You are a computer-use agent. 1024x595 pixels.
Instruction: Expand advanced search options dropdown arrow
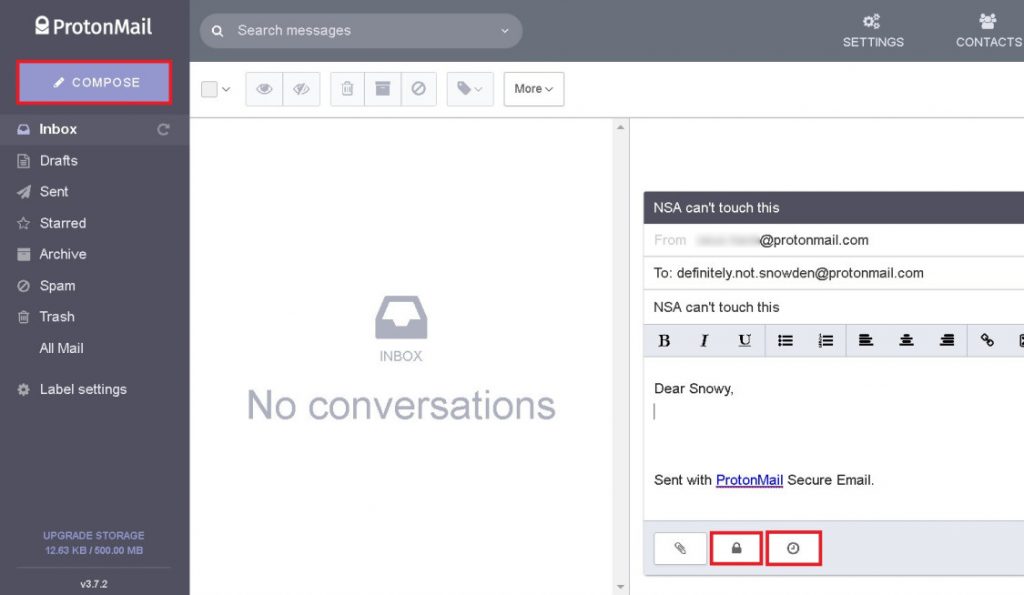[x=504, y=31]
